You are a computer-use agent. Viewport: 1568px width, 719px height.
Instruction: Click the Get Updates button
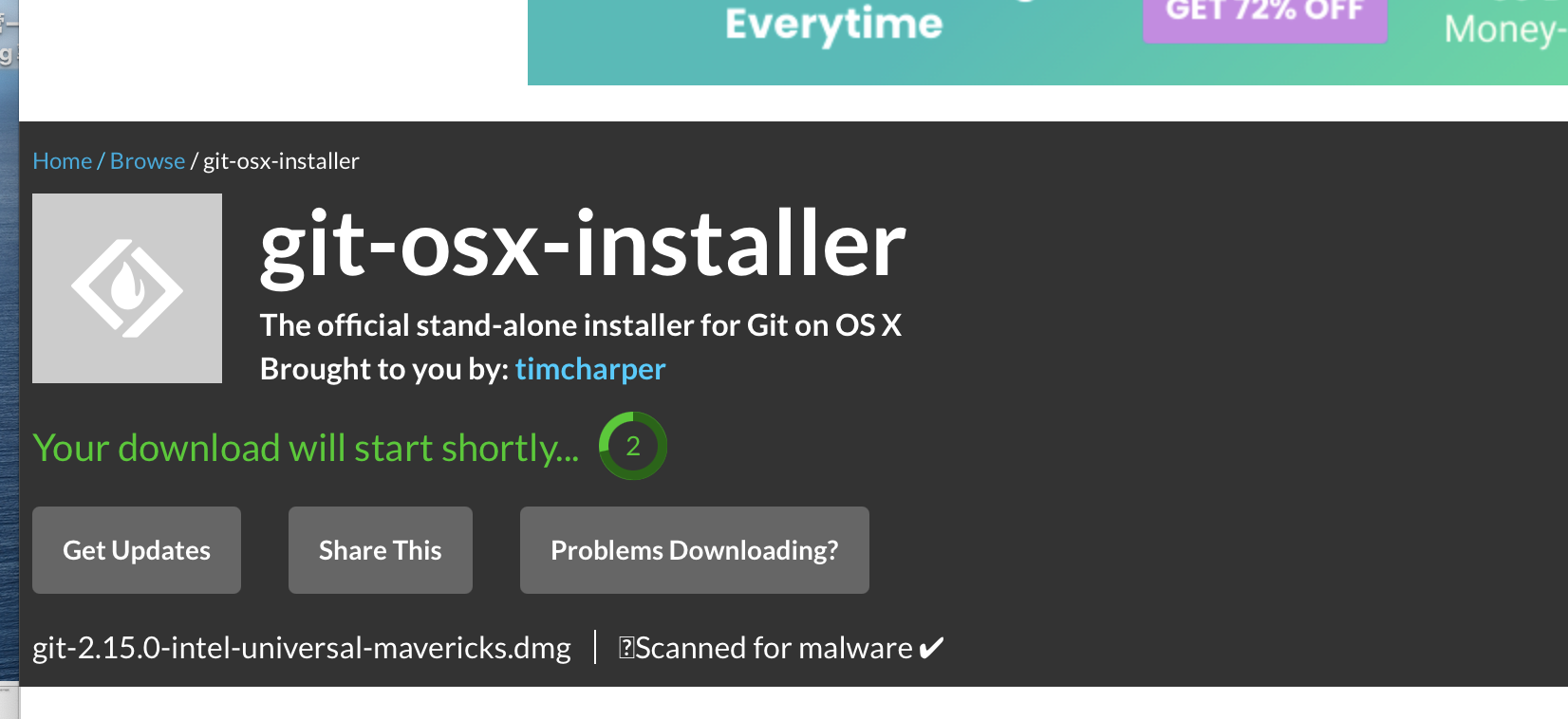137,550
